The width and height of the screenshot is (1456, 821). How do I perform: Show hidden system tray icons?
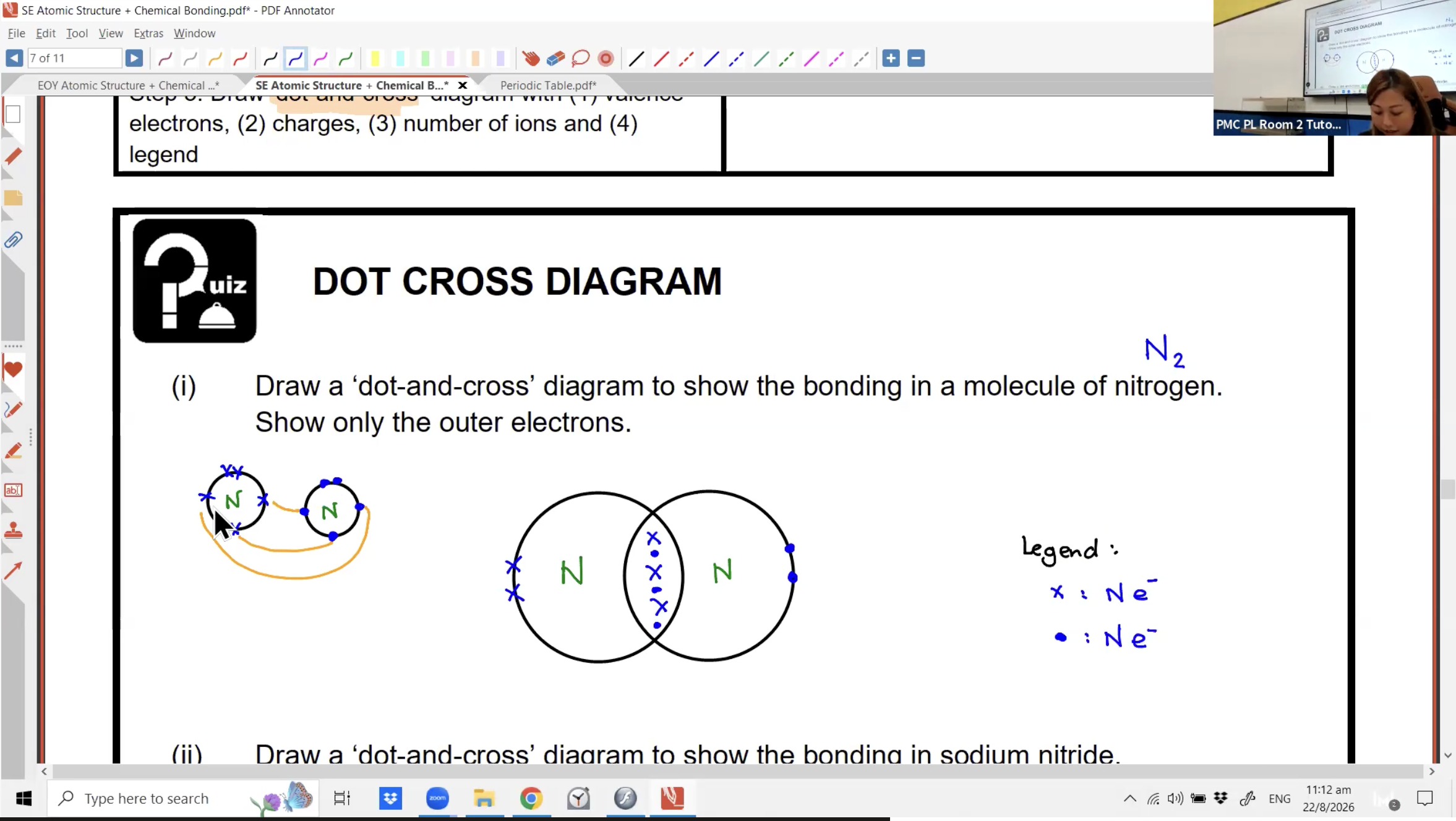[1129, 798]
